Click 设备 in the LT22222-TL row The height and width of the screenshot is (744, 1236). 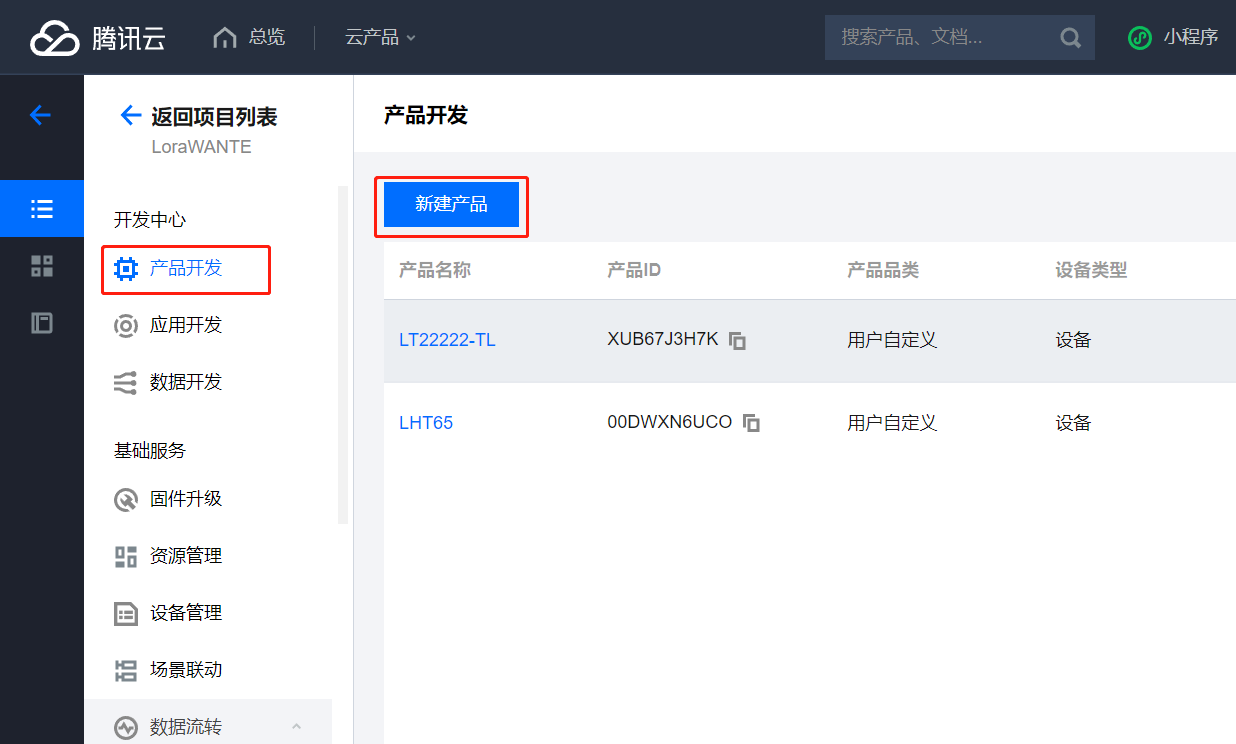(1073, 340)
